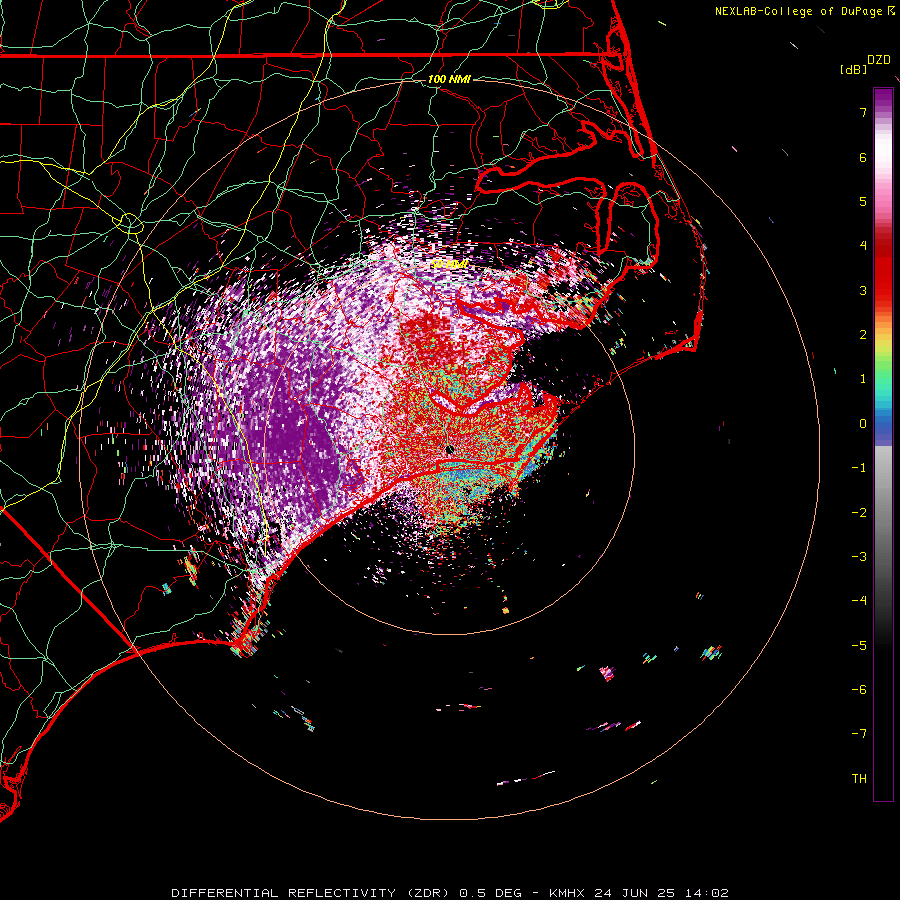Click the black radar site dot at ring center
The image size is (900, 900).
(x=449, y=449)
